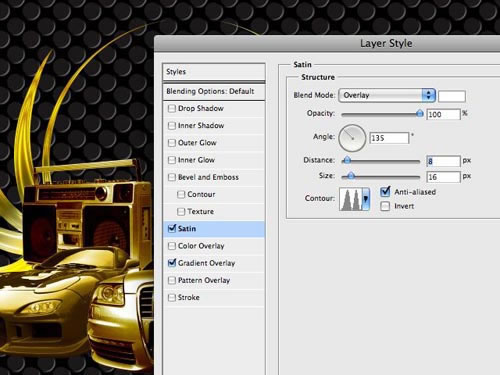500x375 pixels.
Task: Click the Angle dial control
Action: [x=352, y=138]
